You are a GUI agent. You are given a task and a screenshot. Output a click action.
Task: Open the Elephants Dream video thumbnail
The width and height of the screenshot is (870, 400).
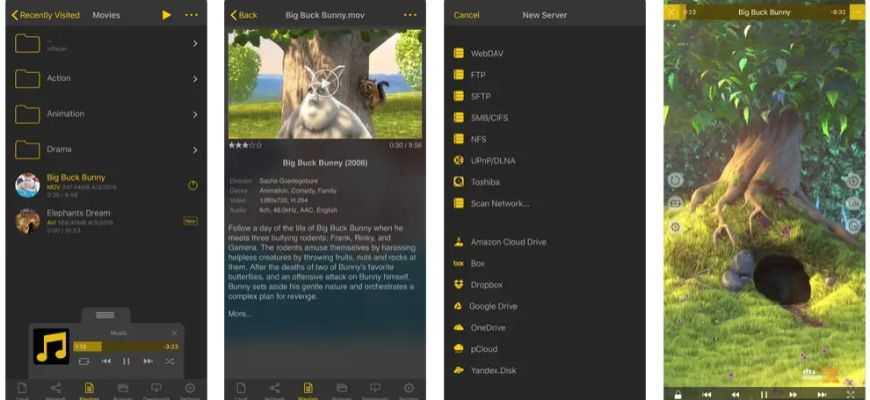pyautogui.click(x=28, y=220)
